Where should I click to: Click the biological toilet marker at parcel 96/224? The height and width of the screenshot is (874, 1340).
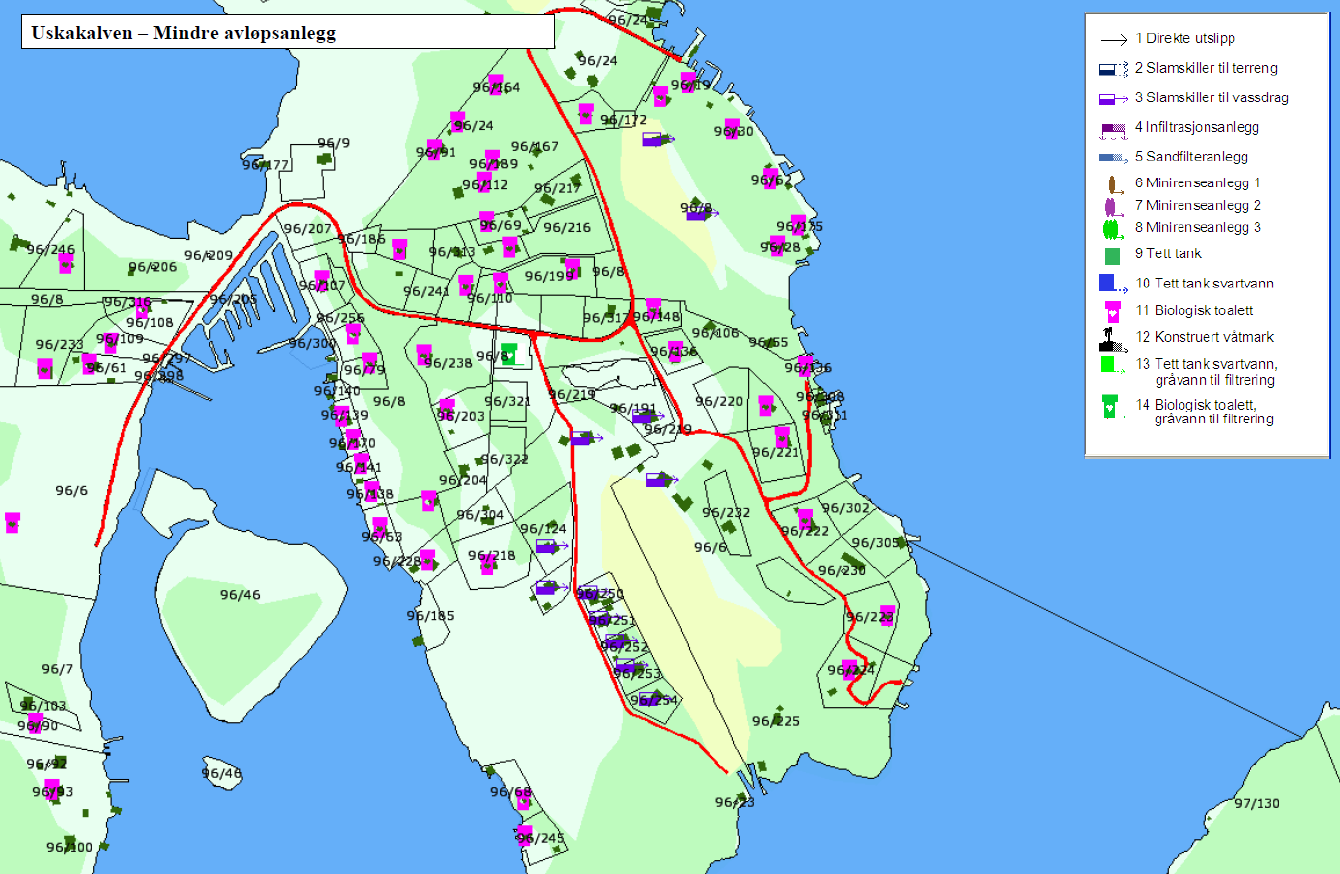pyautogui.click(x=849, y=669)
